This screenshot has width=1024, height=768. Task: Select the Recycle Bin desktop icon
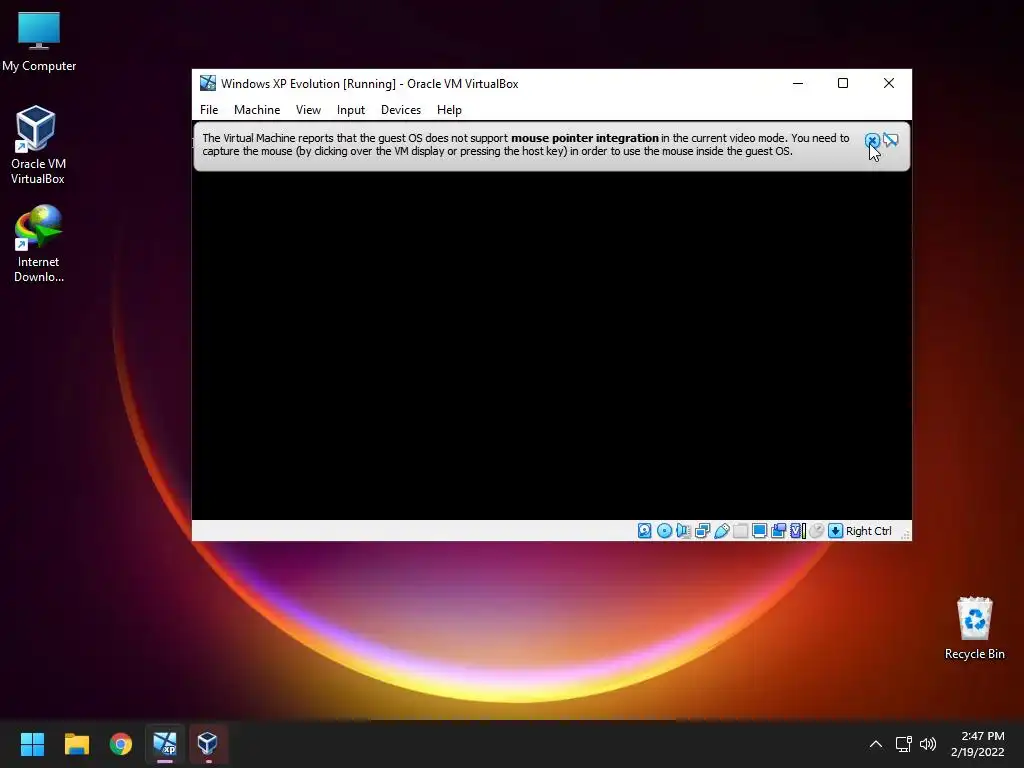(x=974, y=628)
